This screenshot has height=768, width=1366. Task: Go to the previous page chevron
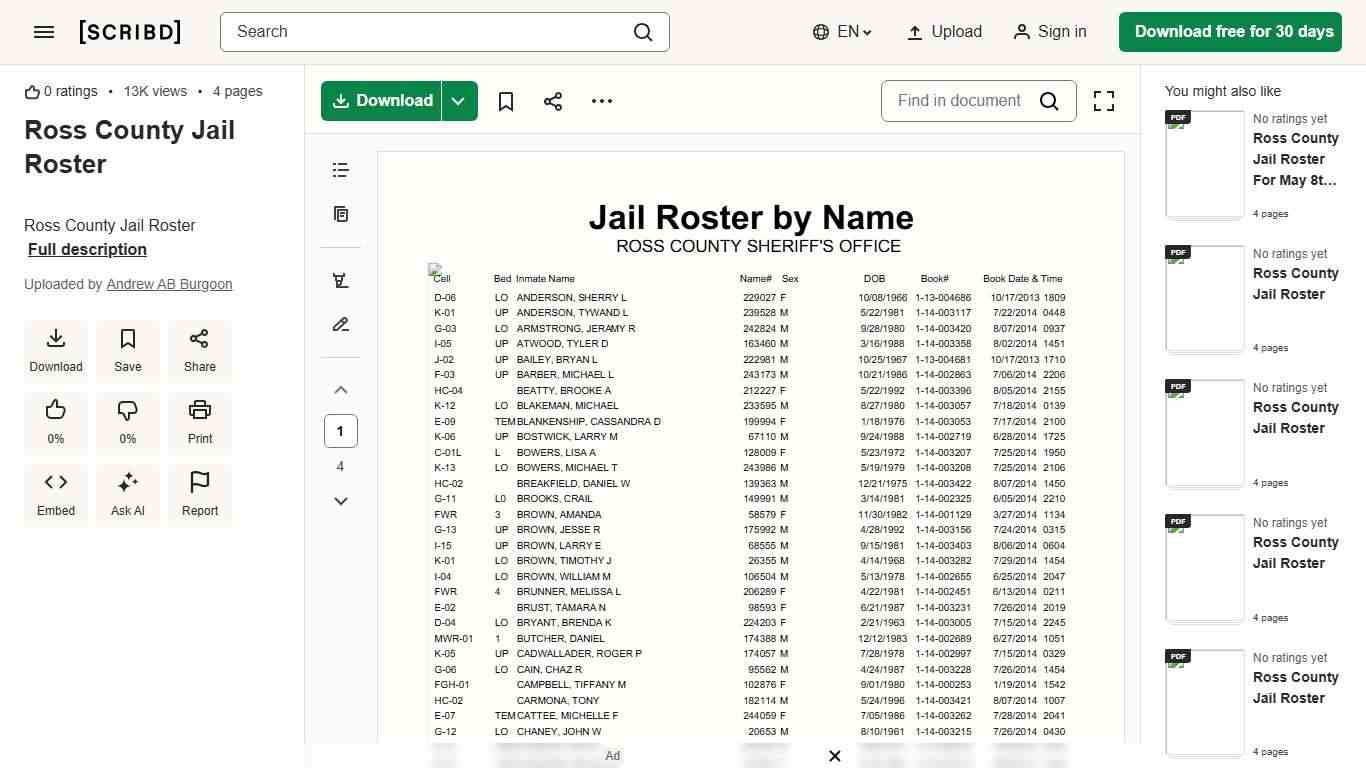(x=340, y=389)
